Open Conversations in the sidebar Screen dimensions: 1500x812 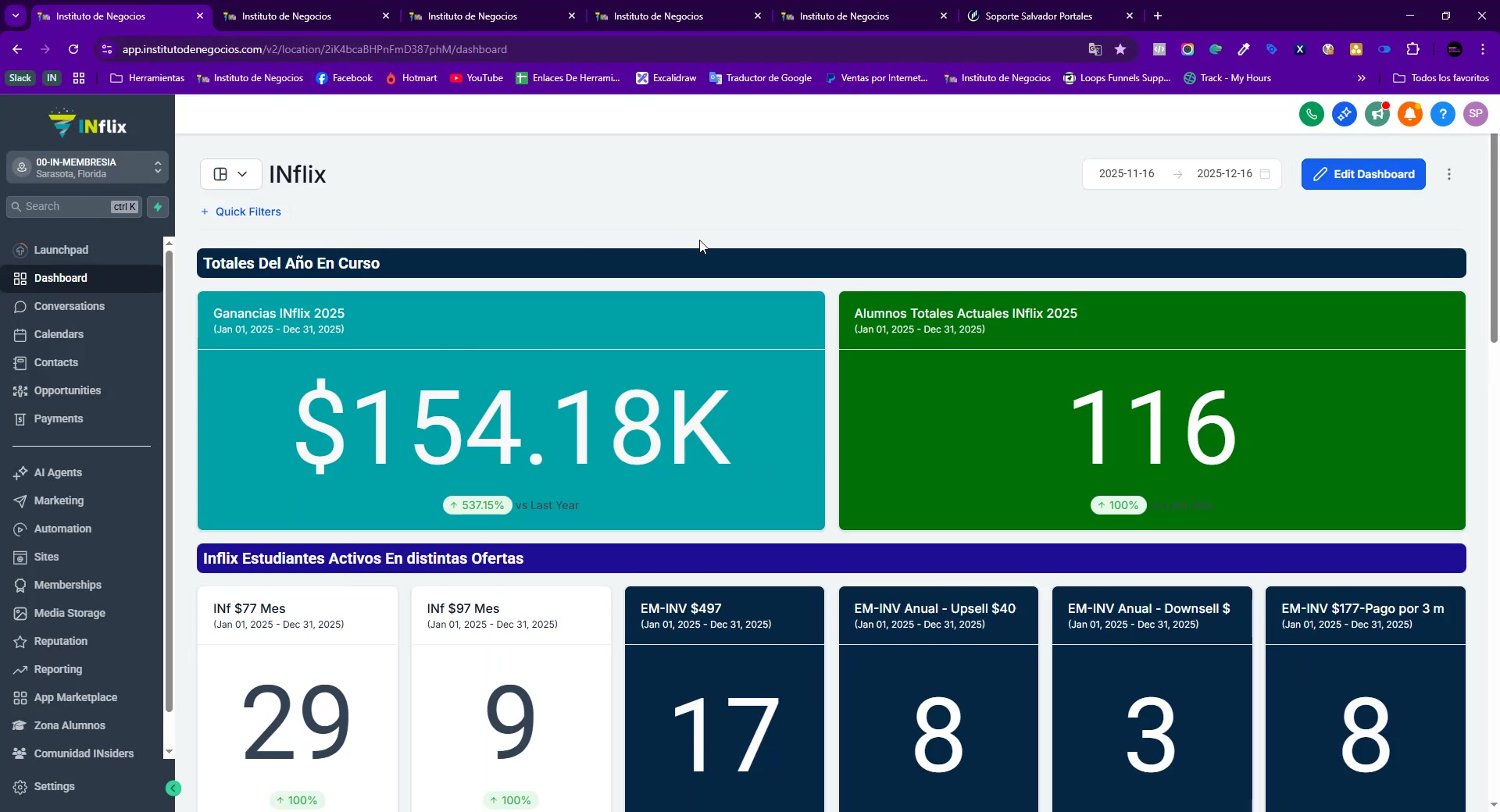pyautogui.click(x=82, y=306)
